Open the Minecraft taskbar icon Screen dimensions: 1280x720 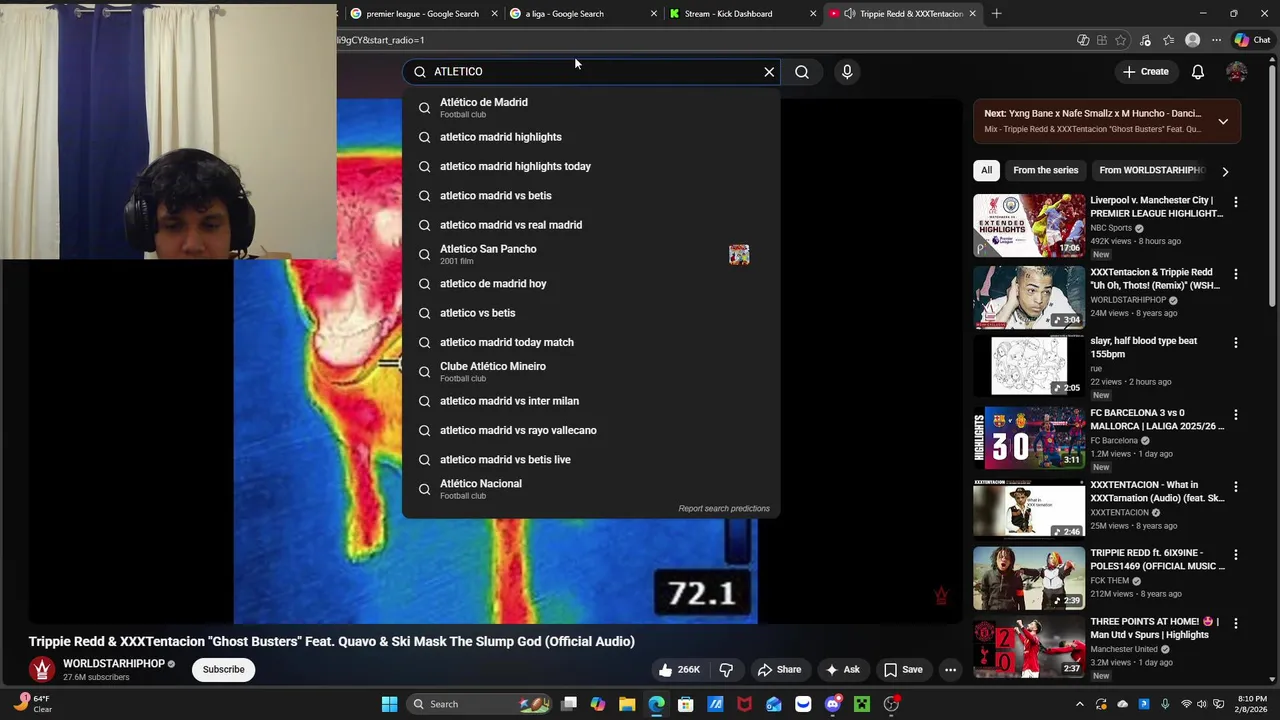862,704
